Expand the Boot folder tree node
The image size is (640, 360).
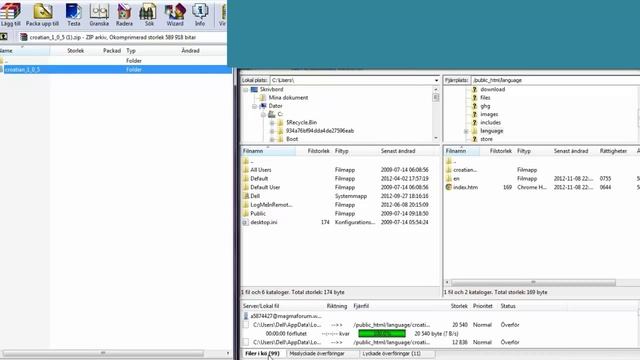tap(272, 139)
